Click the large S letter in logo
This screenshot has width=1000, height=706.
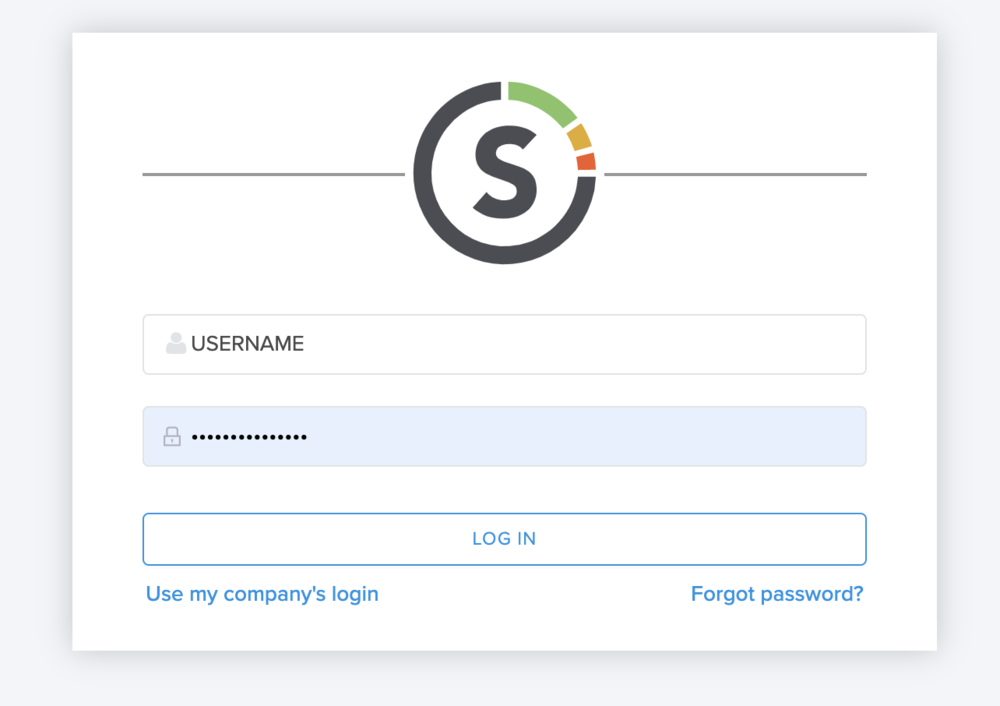coord(505,172)
